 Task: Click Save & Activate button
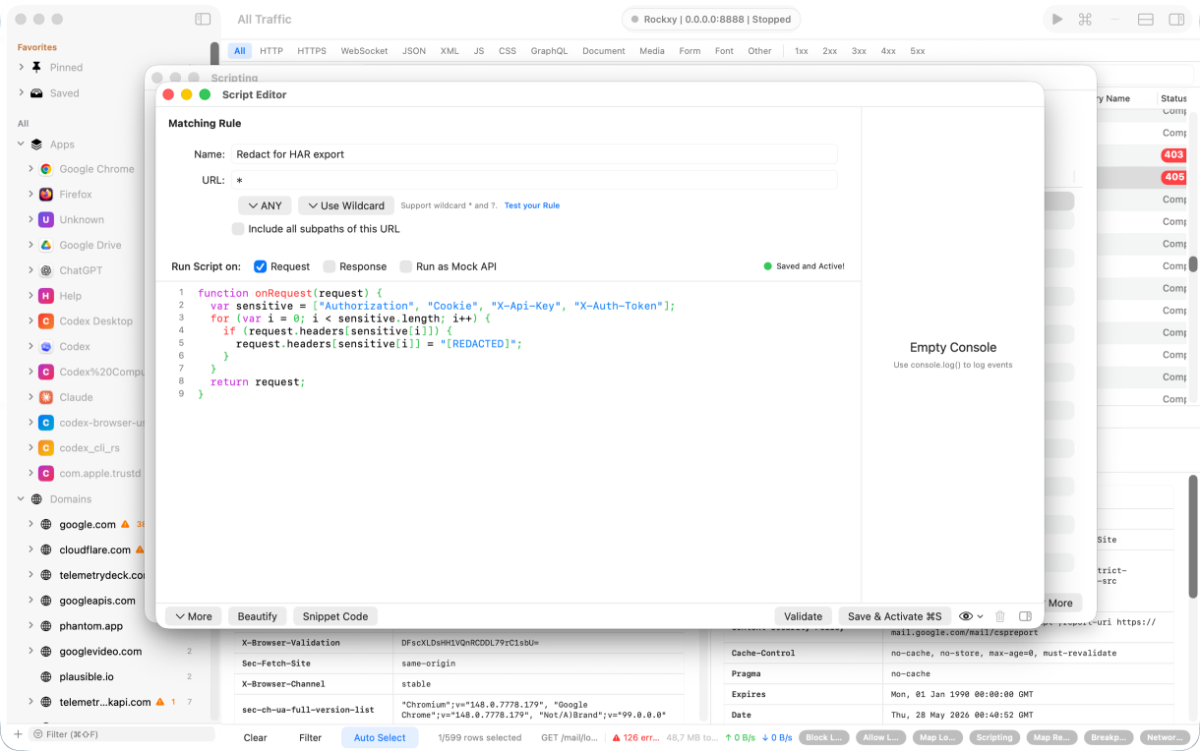[894, 616]
